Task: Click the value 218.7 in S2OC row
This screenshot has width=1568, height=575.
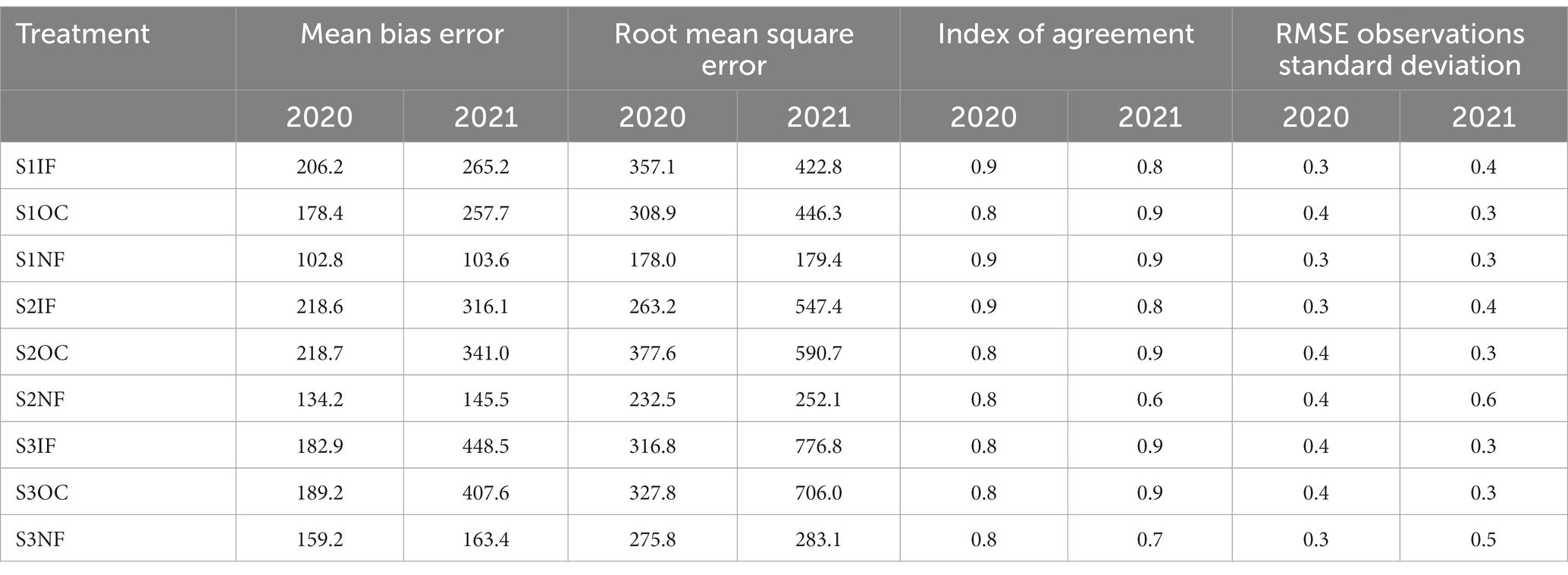Action: pyautogui.click(x=319, y=353)
